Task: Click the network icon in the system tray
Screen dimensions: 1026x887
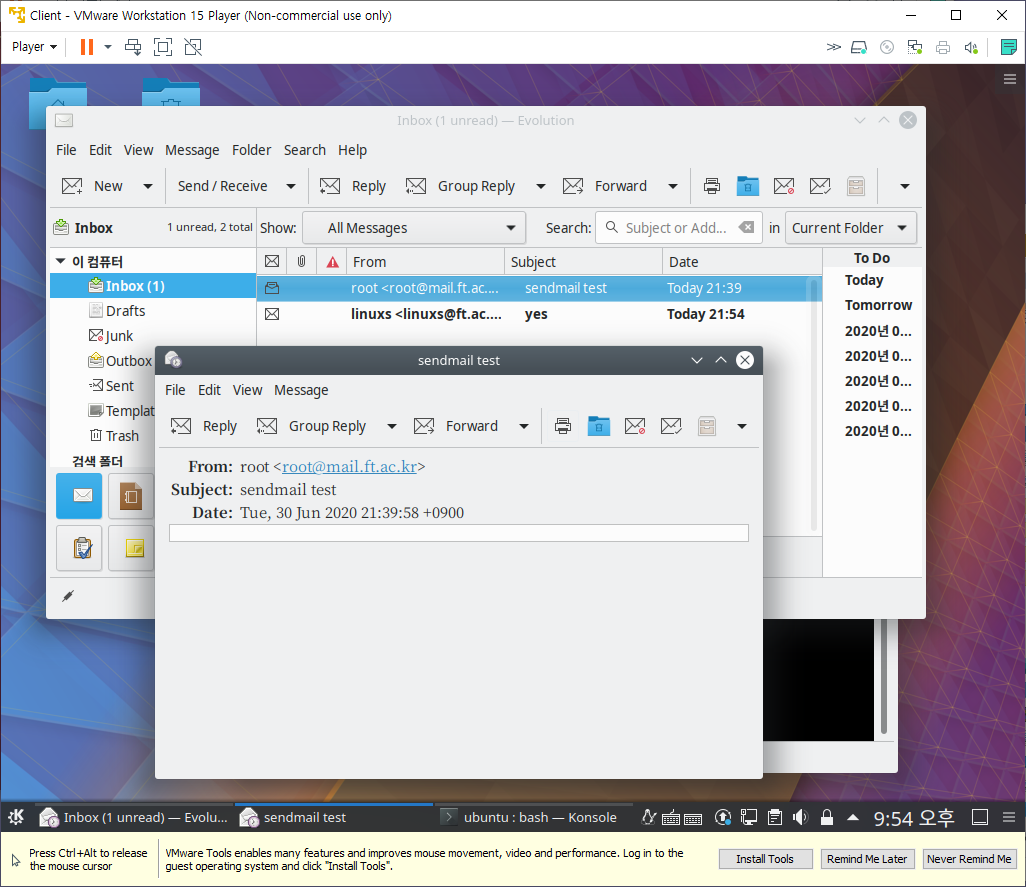Action: (x=749, y=817)
